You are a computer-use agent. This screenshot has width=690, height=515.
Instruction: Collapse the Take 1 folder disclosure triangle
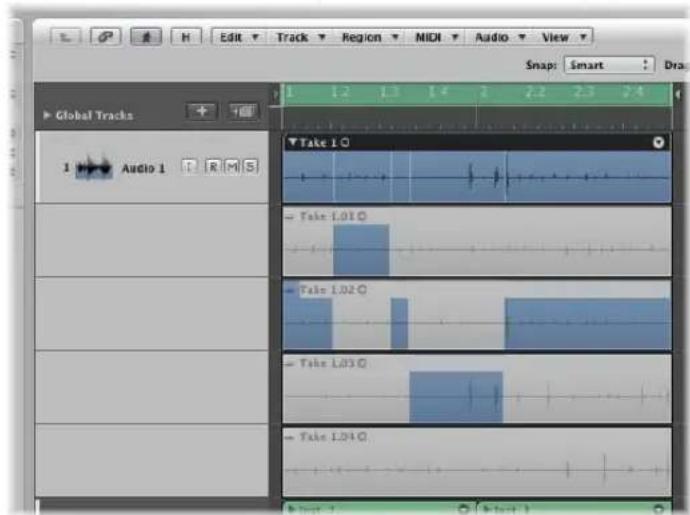pyautogui.click(x=293, y=142)
